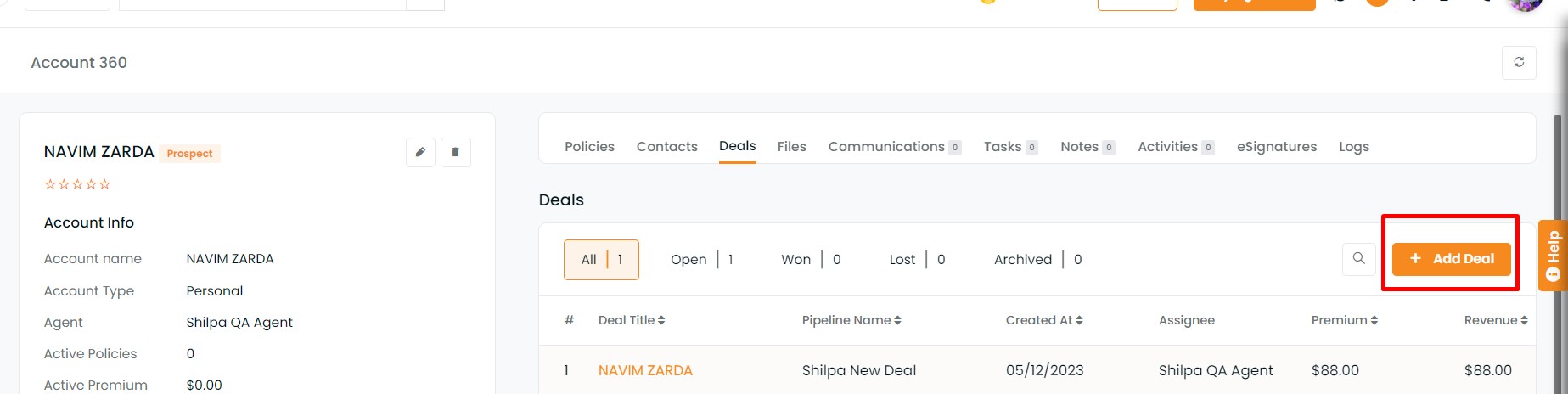
Task: Switch to the Activities tab
Action: (1176, 147)
